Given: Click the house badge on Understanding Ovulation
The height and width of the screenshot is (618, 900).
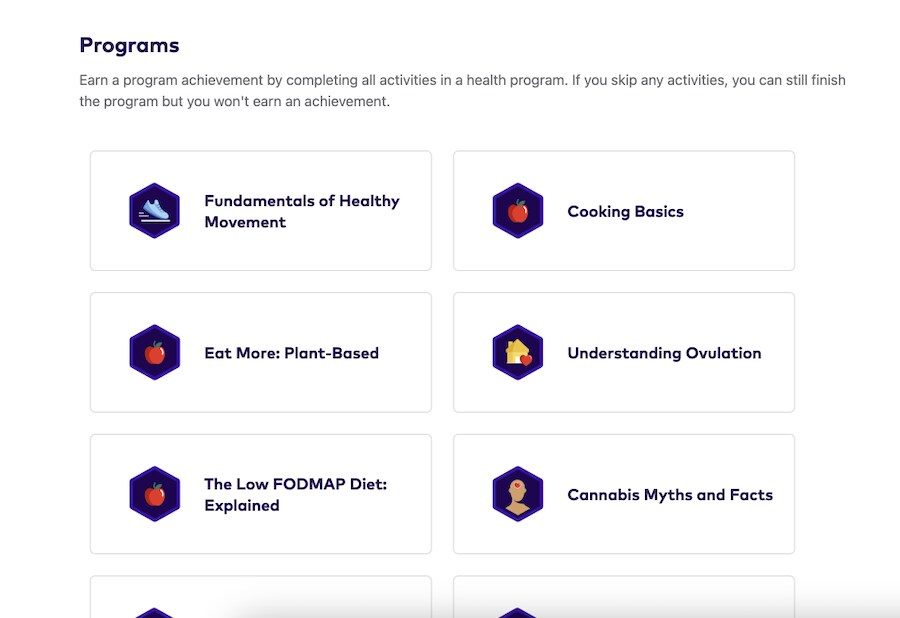Looking at the screenshot, I should (517, 352).
